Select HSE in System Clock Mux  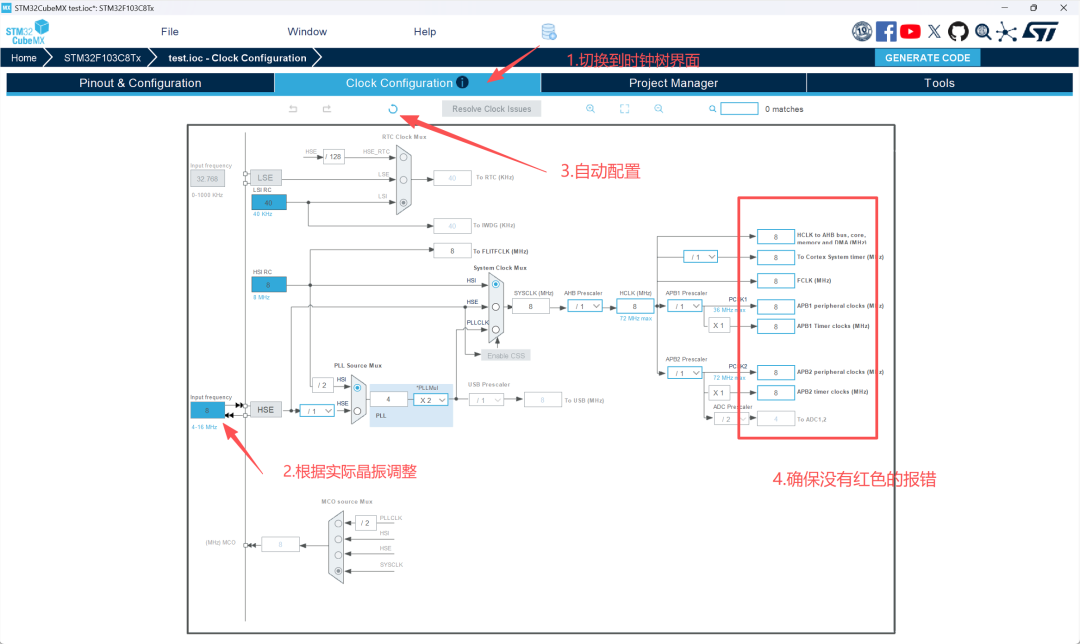(x=496, y=307)
